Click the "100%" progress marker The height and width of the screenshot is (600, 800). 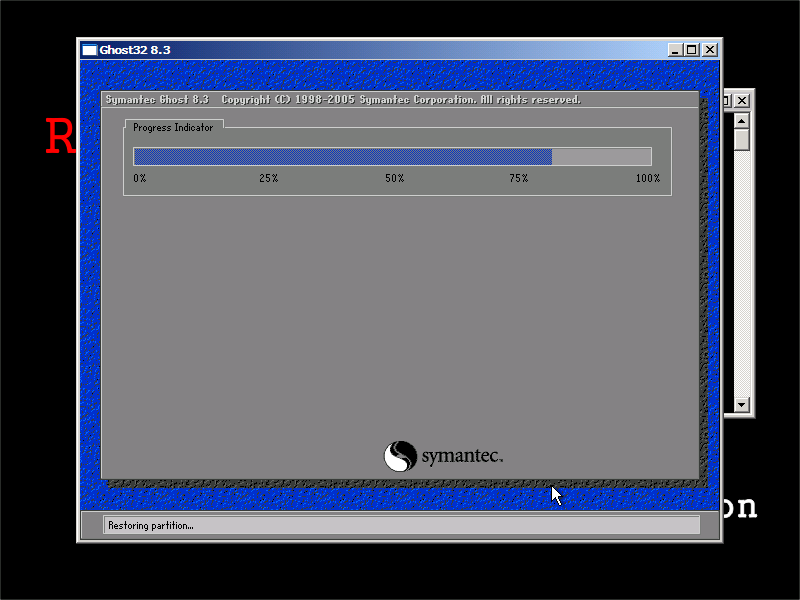647,178
